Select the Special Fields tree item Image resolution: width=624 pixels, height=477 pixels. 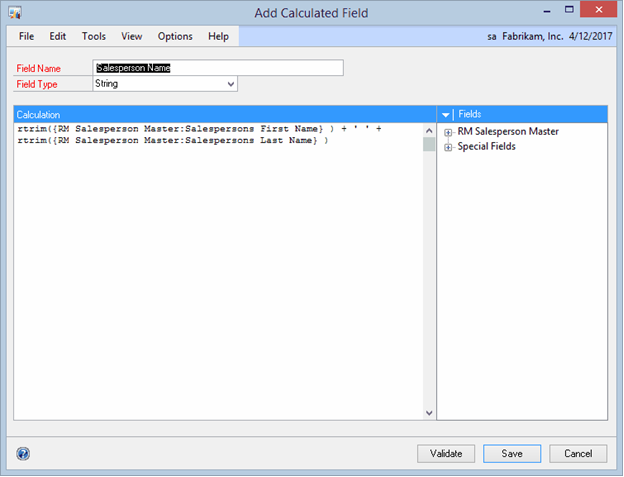click(x=486, y=146)
